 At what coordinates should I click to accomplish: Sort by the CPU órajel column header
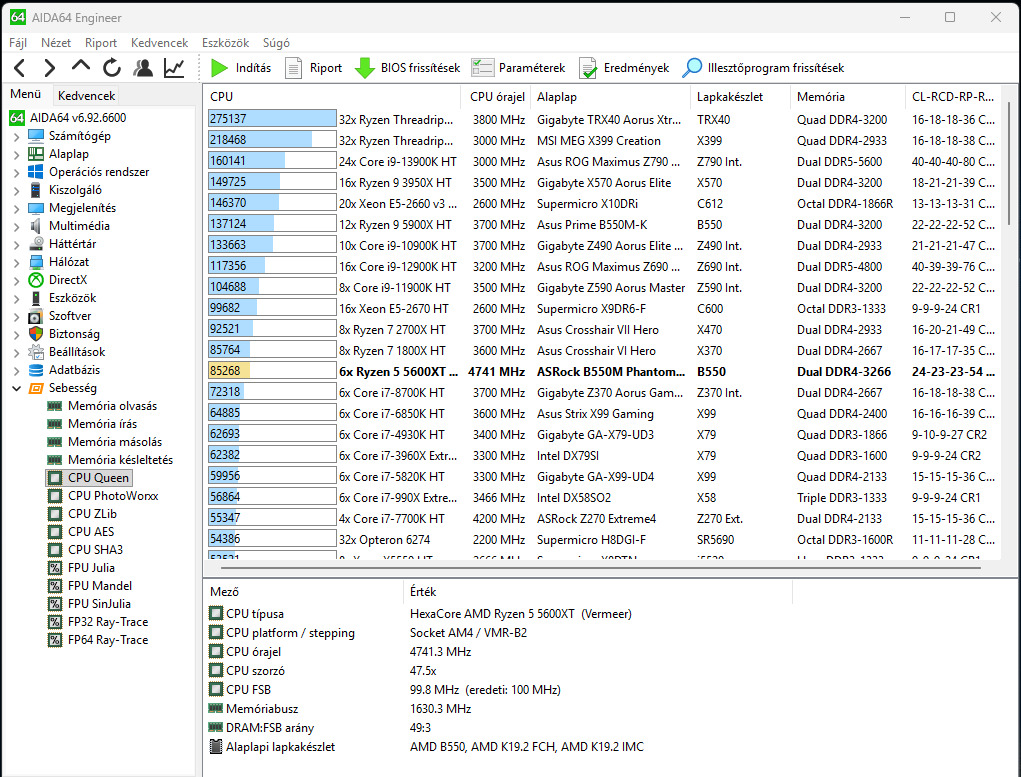click(x=496, y=96)
